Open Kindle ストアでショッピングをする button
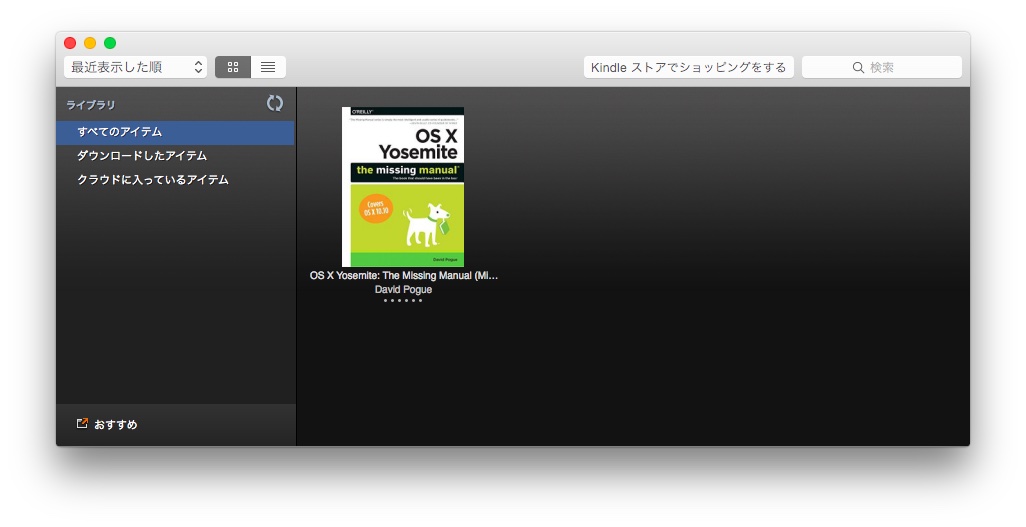This screenshot has height=527, width=1026. pos(688,67)
